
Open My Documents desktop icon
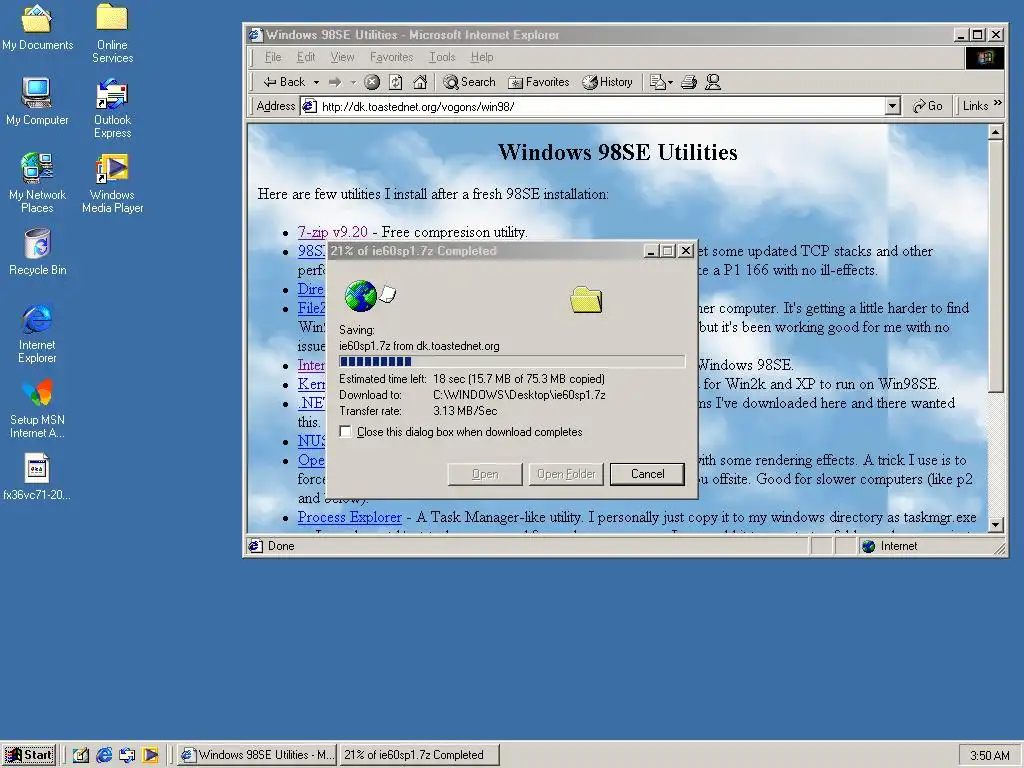click(37, 26)
